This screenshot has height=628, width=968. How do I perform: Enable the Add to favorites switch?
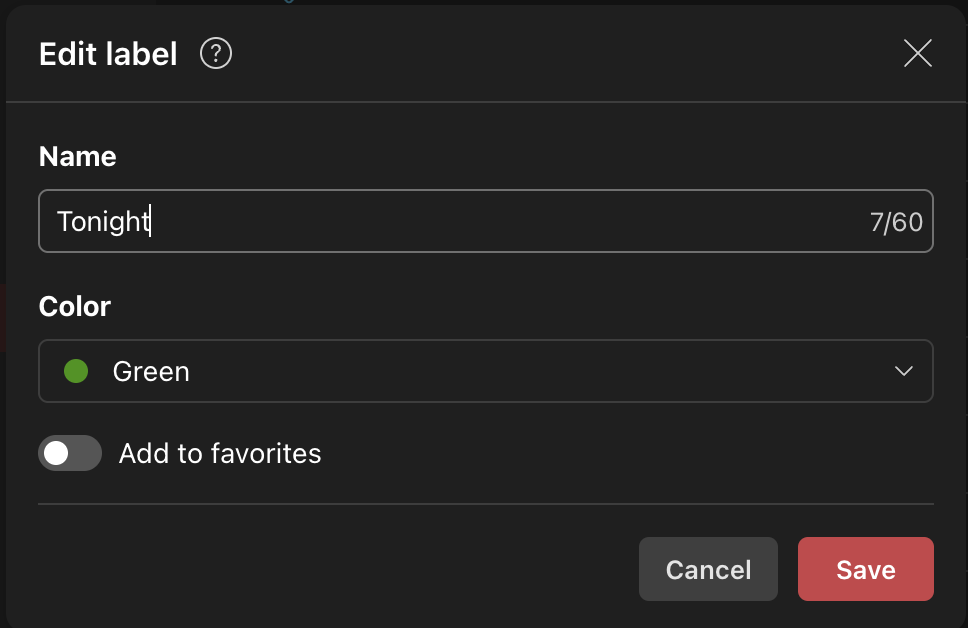click(70, 453)
